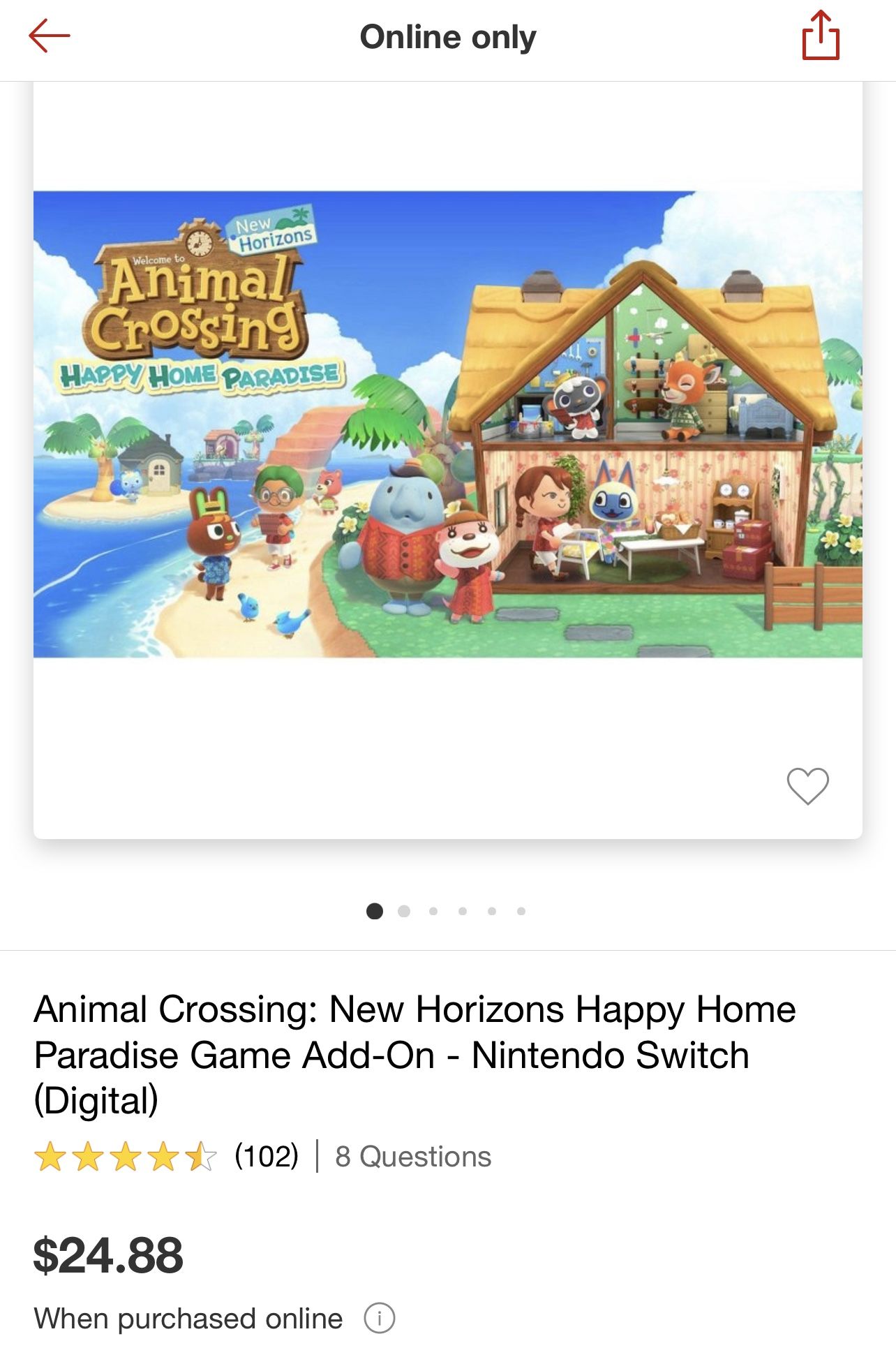Favorite the item with the heart icon
Viewport: 896px width, 1371px height.
click(x=807, y=786)
